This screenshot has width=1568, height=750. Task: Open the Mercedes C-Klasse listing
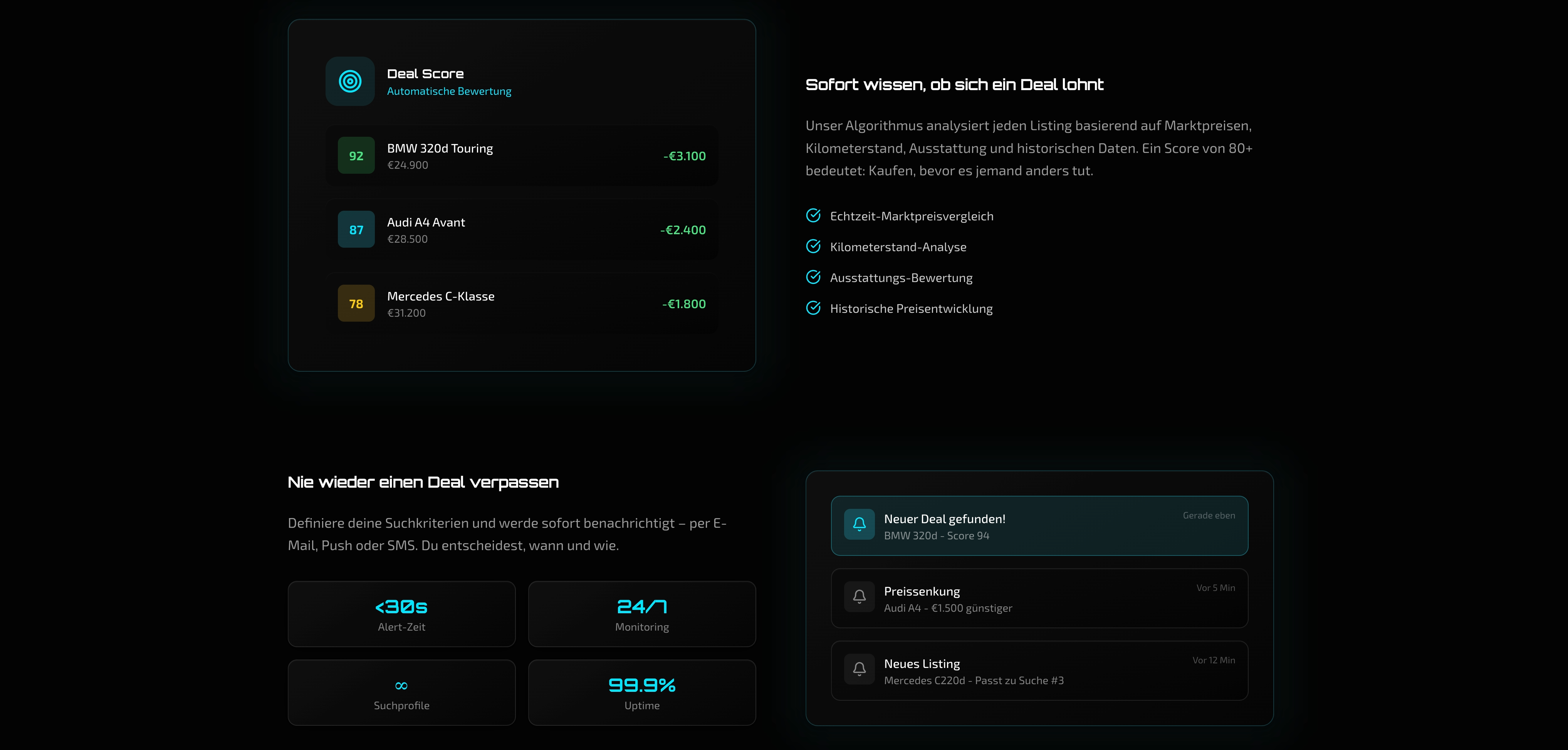tap(522, 303)
